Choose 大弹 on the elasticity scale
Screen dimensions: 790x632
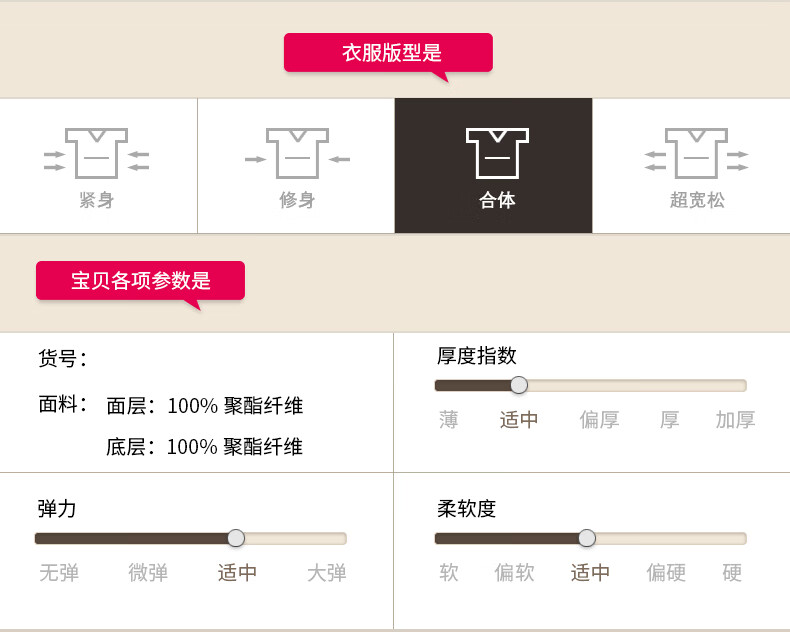click(327, 573)
